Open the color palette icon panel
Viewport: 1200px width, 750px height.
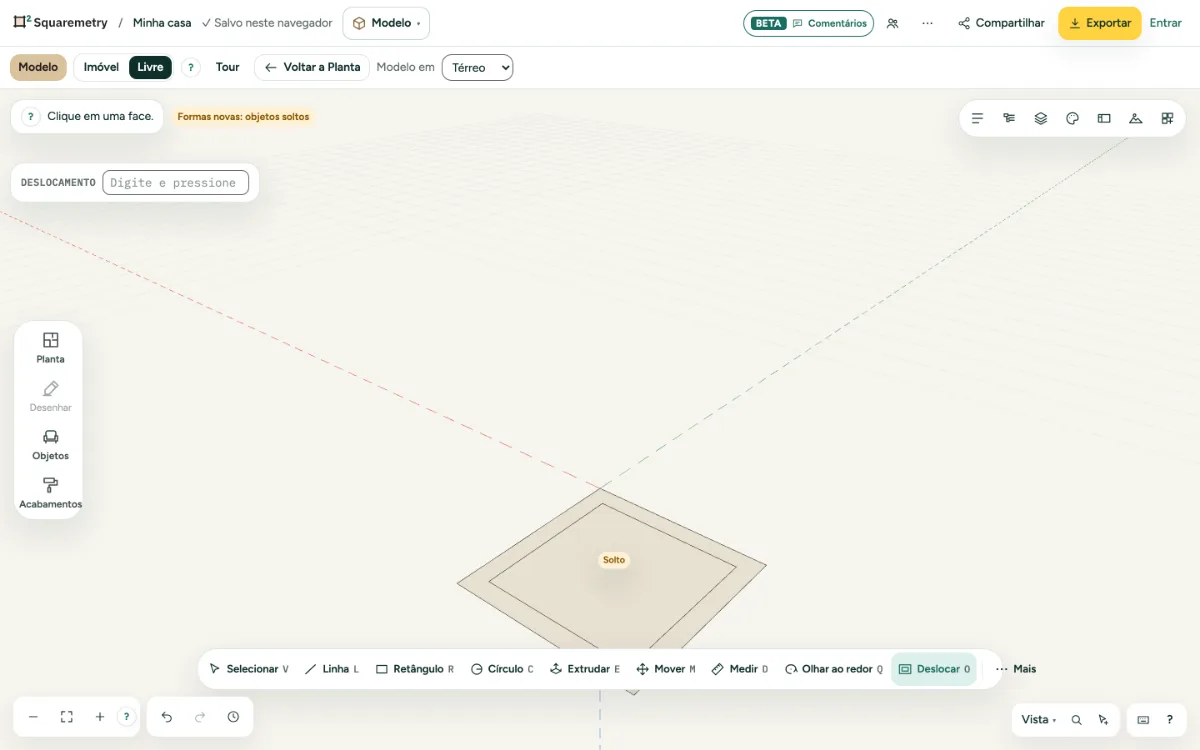(1072, 118)
